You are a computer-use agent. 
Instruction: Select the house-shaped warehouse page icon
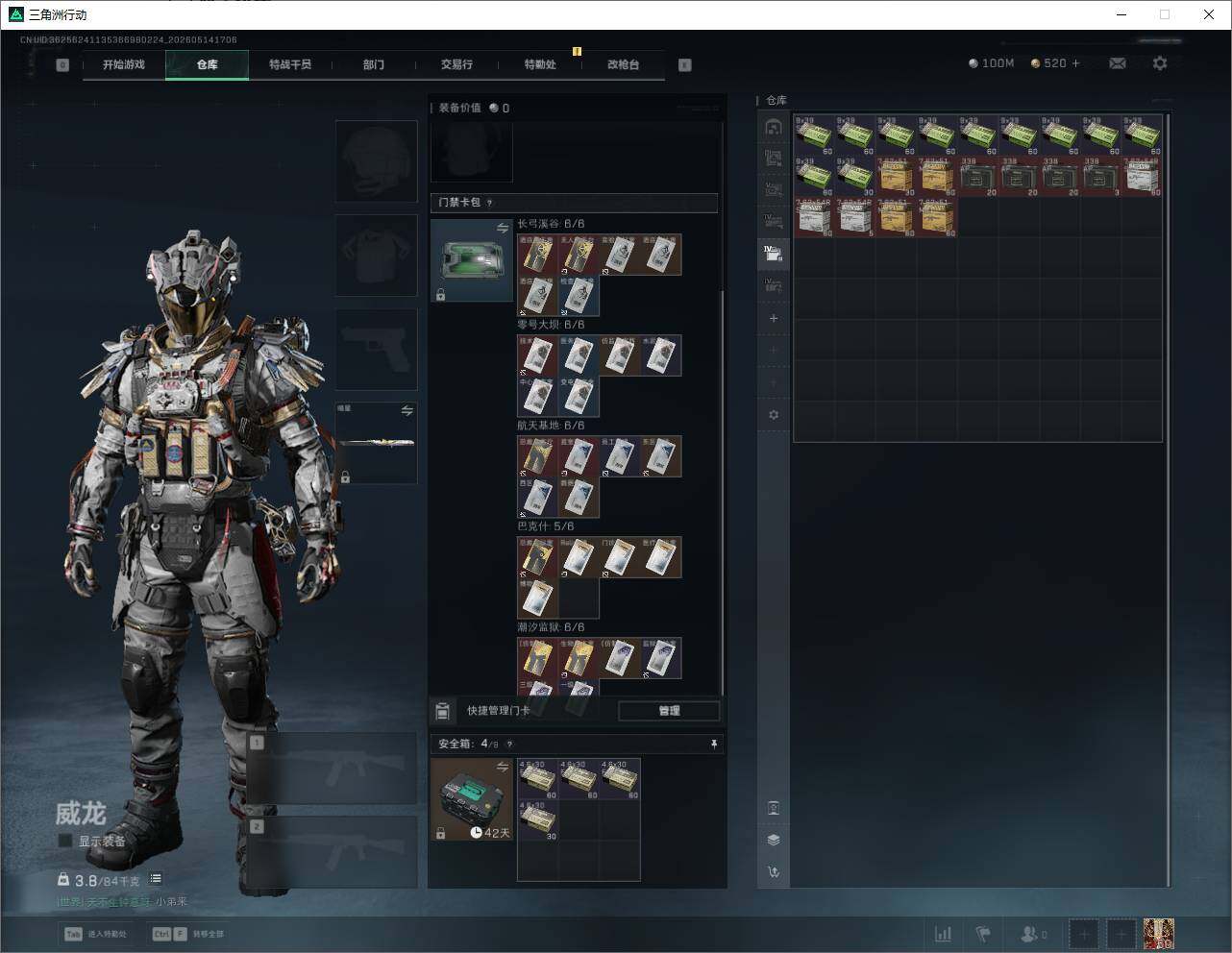click(x=774, y=127)
